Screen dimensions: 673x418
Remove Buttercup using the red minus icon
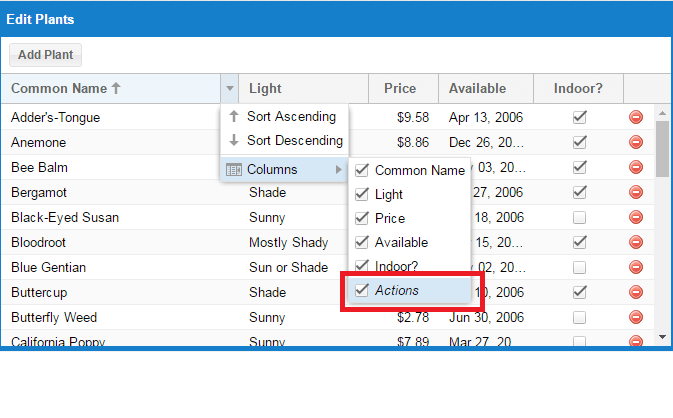point(636,292)
